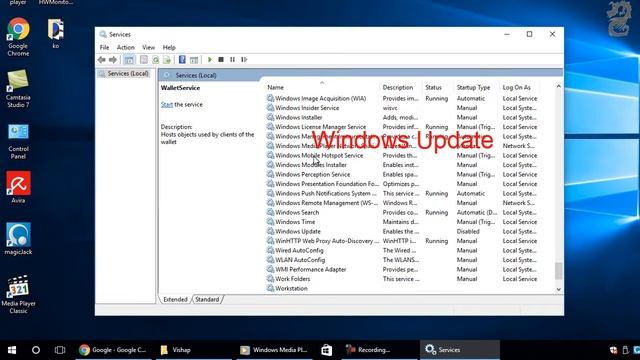Switch to the Extended tab
The image size is (640, 360).
coord(175,299)
